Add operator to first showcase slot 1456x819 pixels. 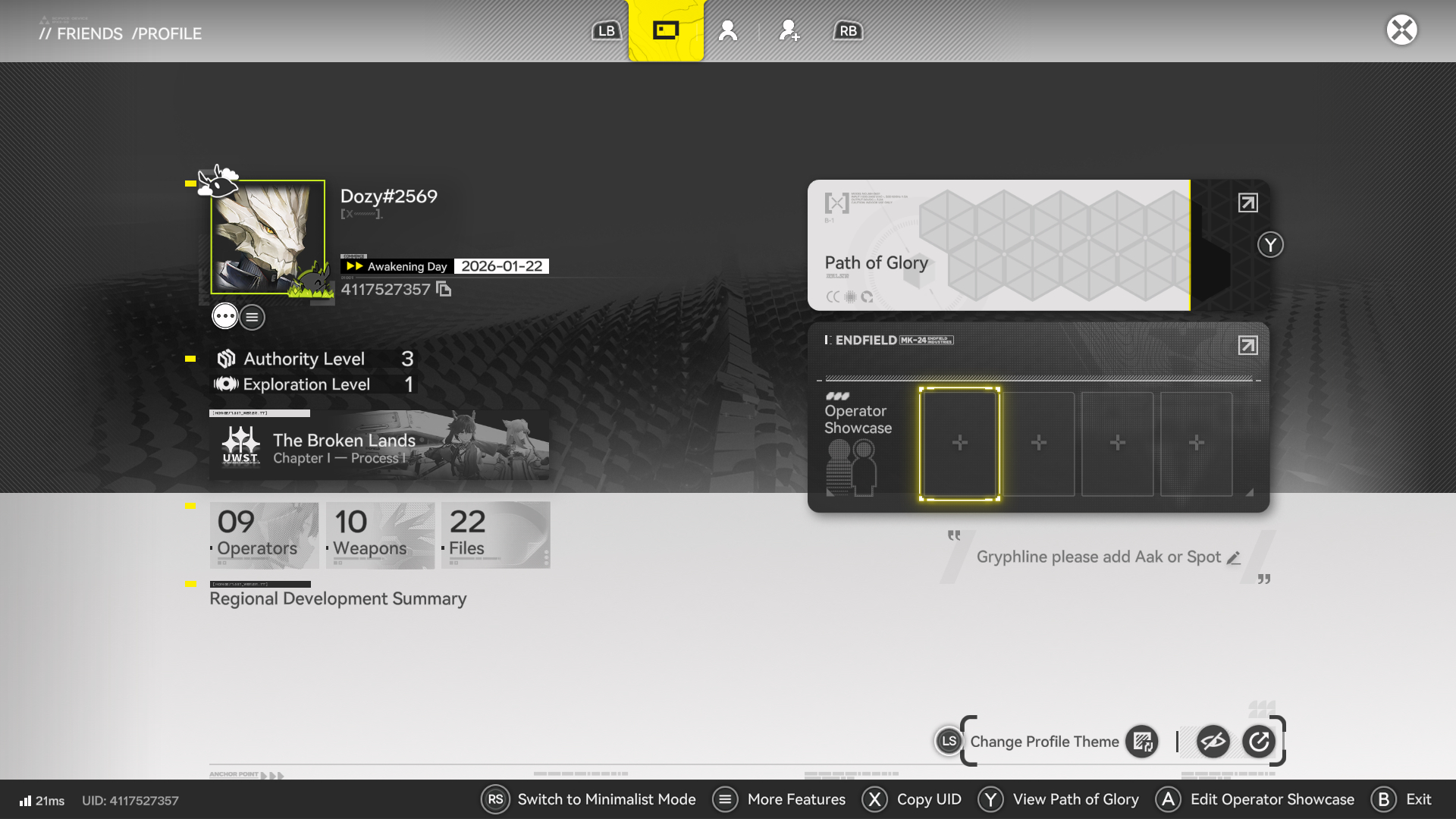(x=959, y=444)
